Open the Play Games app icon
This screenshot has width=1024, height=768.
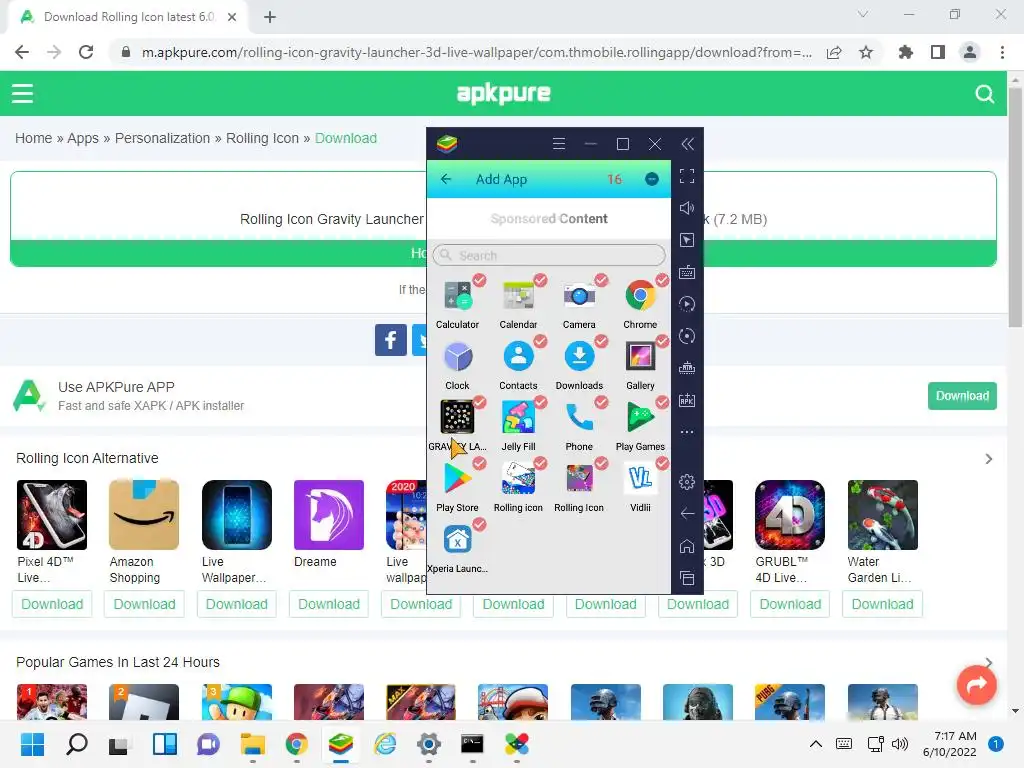coord(640,418)
